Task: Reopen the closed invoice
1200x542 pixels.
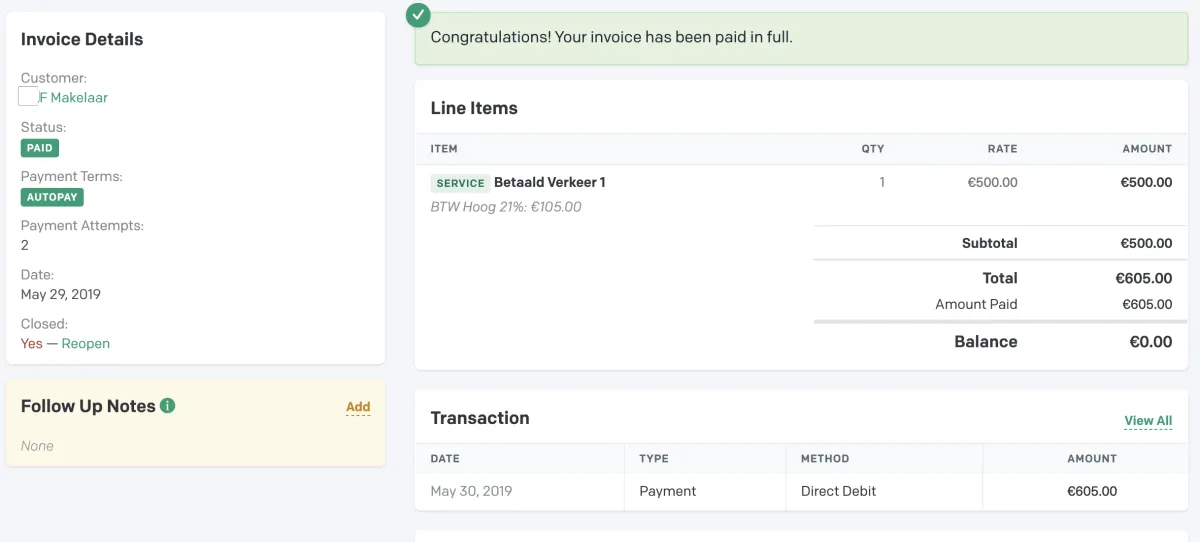Action: click(86, 344)
